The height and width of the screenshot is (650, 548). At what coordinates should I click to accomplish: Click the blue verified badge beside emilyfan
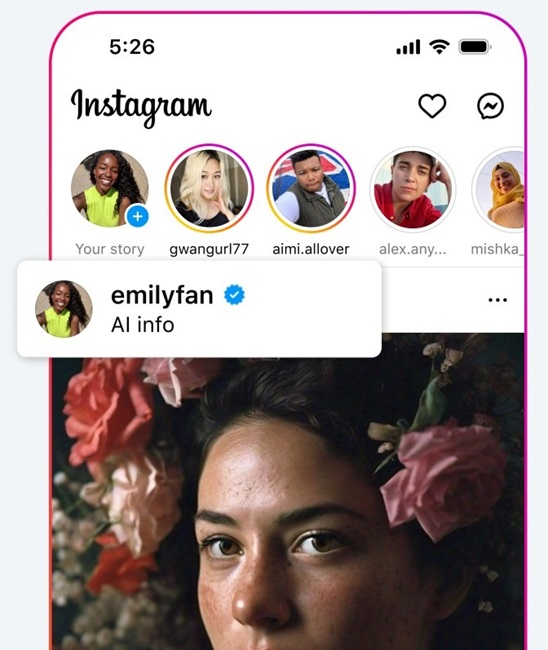point(234,295)
